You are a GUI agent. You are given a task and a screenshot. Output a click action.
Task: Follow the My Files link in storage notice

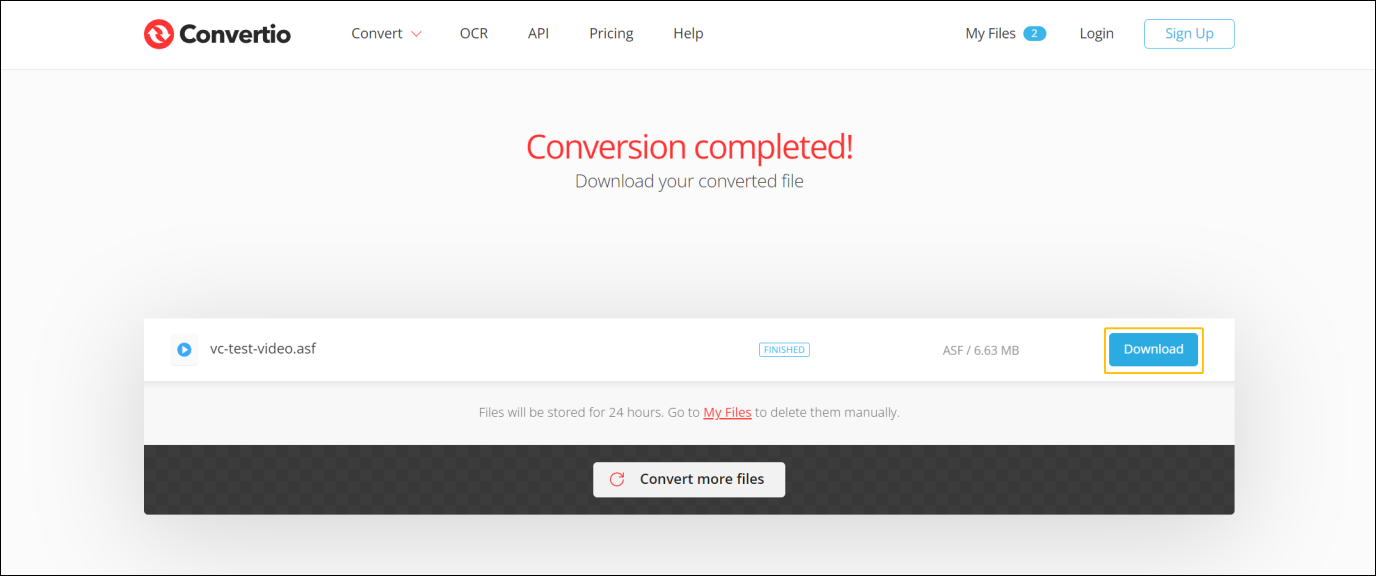coord(727,412)
